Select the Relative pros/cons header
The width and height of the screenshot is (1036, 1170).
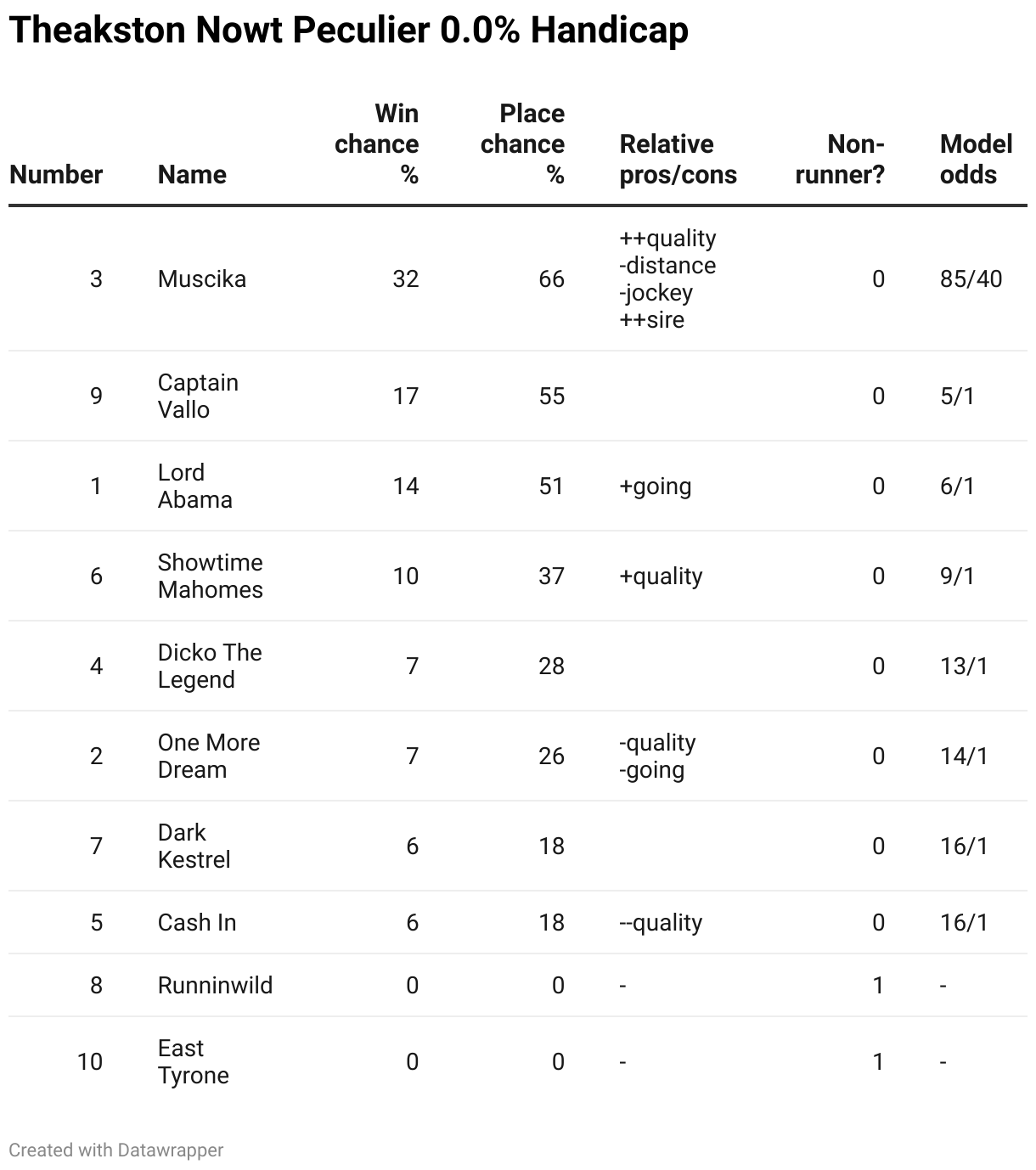pyautogui.click(x=678, y=160)
